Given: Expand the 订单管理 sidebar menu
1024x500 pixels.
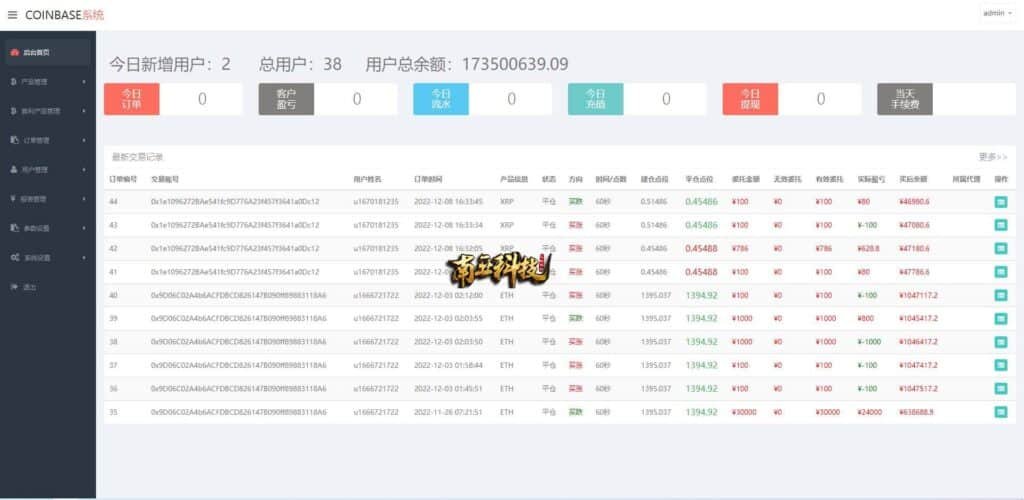Looking at the screenshot, I should (x=40, y=140).
